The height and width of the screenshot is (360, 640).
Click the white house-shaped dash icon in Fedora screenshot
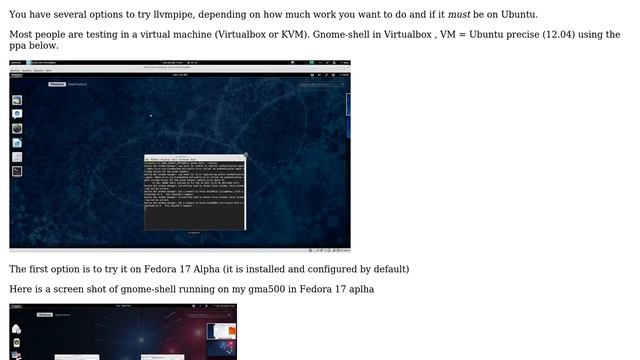[x=16, y=329]
